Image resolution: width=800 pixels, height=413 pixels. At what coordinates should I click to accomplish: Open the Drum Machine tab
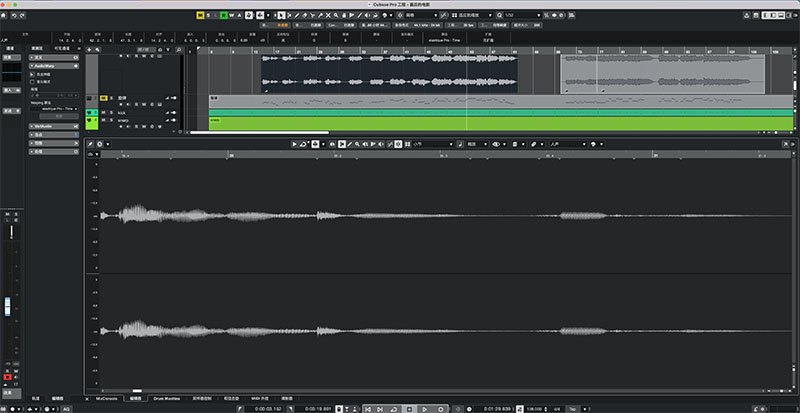(164, 398)
